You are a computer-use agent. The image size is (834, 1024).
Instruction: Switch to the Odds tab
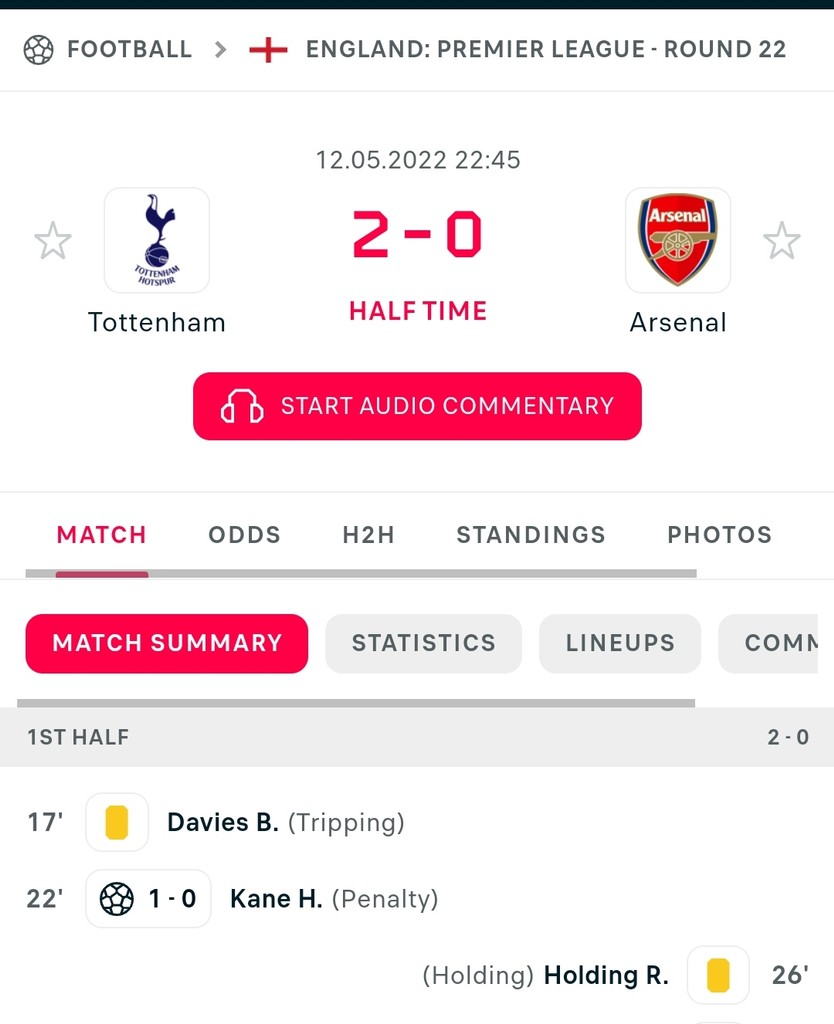click(x=244, y=535)
